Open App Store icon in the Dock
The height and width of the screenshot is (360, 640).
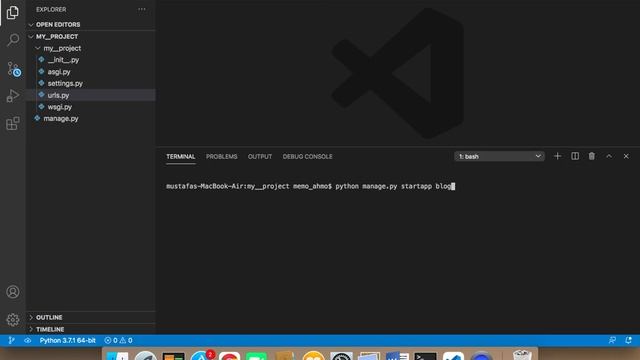201,356
